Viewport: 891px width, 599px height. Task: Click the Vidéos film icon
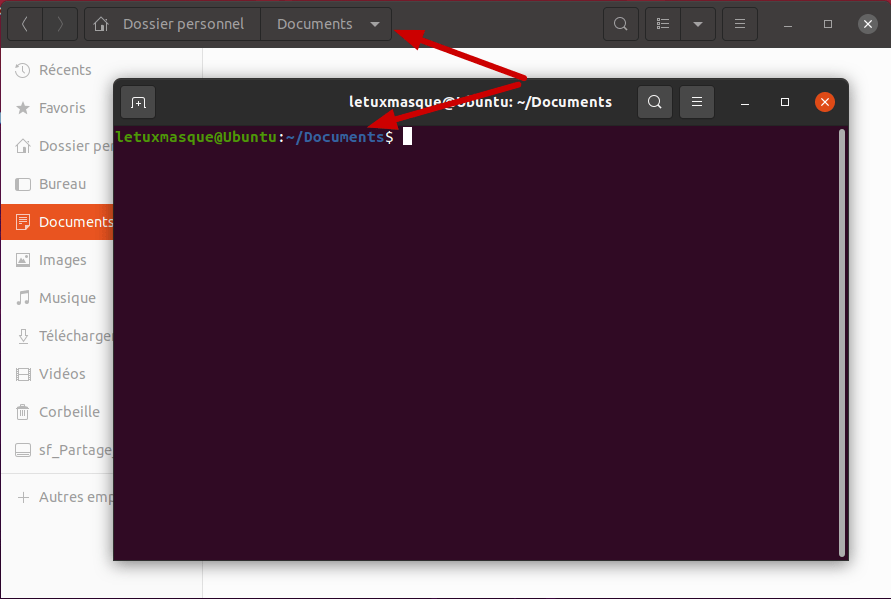23,375
